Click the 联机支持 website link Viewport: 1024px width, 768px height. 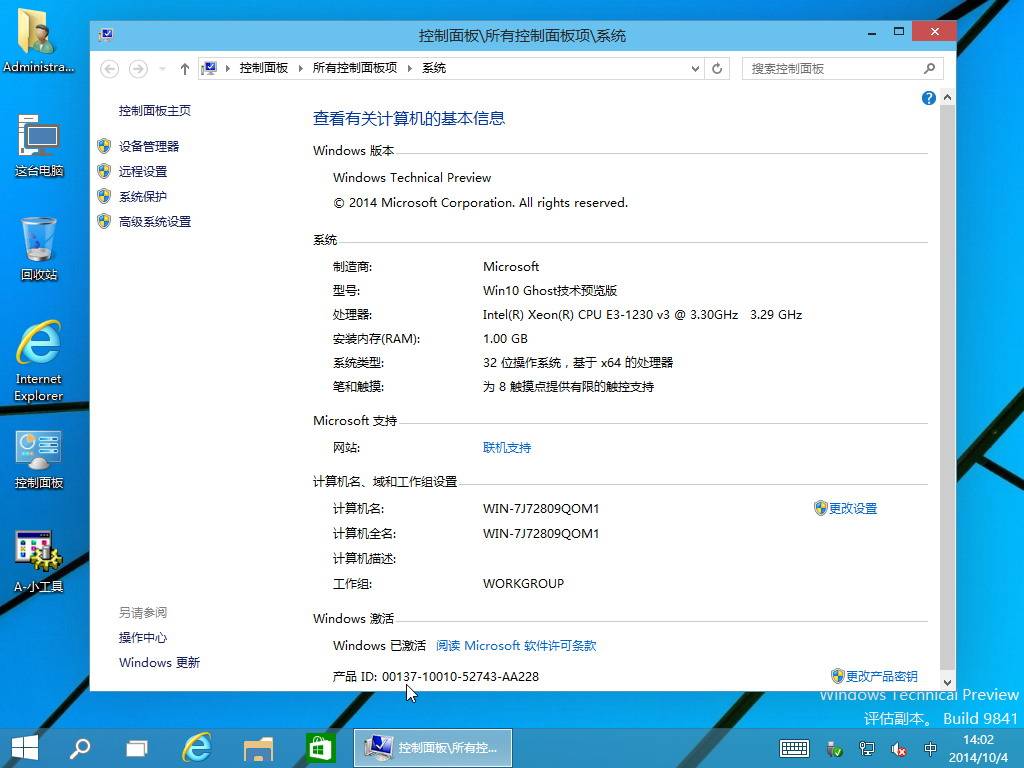[x=507, y=447]
